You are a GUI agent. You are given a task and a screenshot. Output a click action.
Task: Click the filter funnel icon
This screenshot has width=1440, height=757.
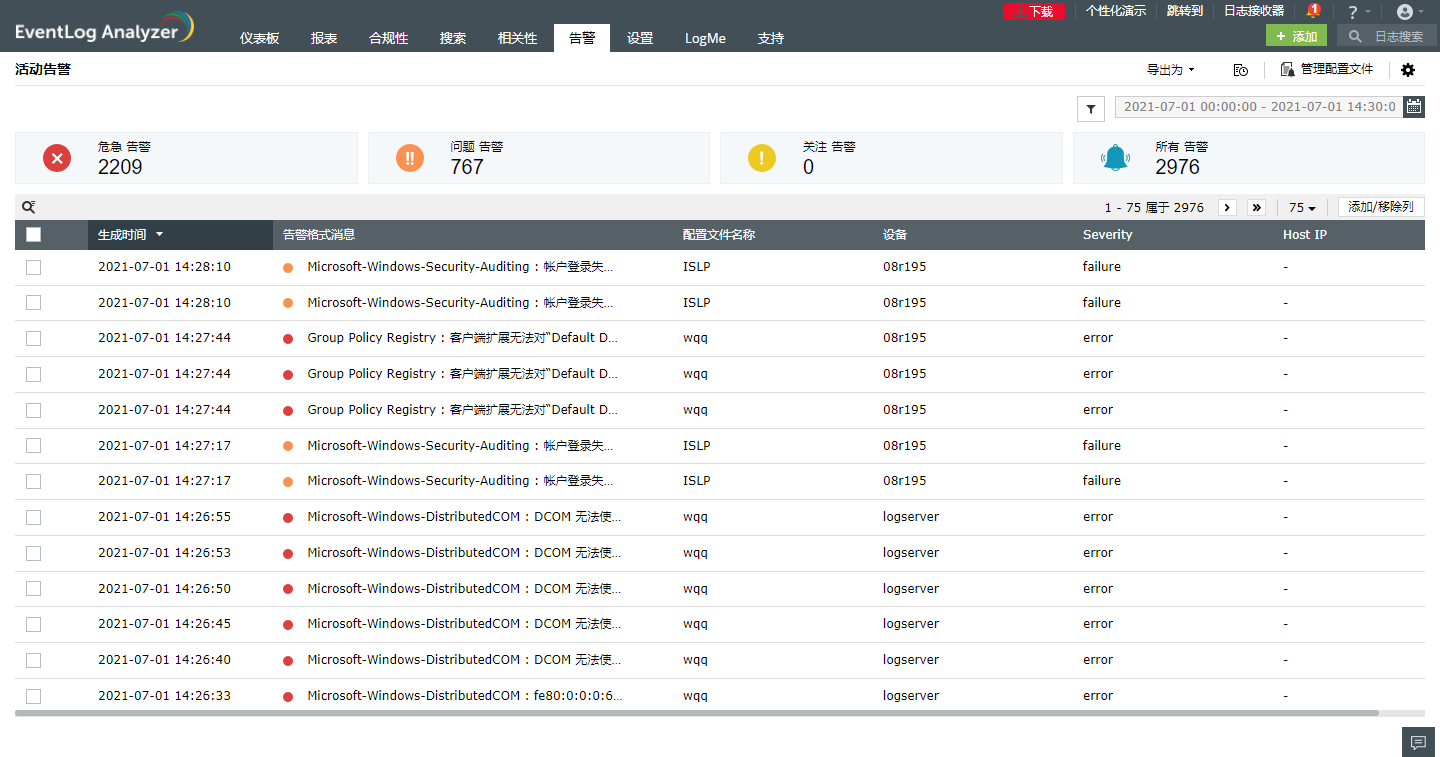(x=1090, y=108)
